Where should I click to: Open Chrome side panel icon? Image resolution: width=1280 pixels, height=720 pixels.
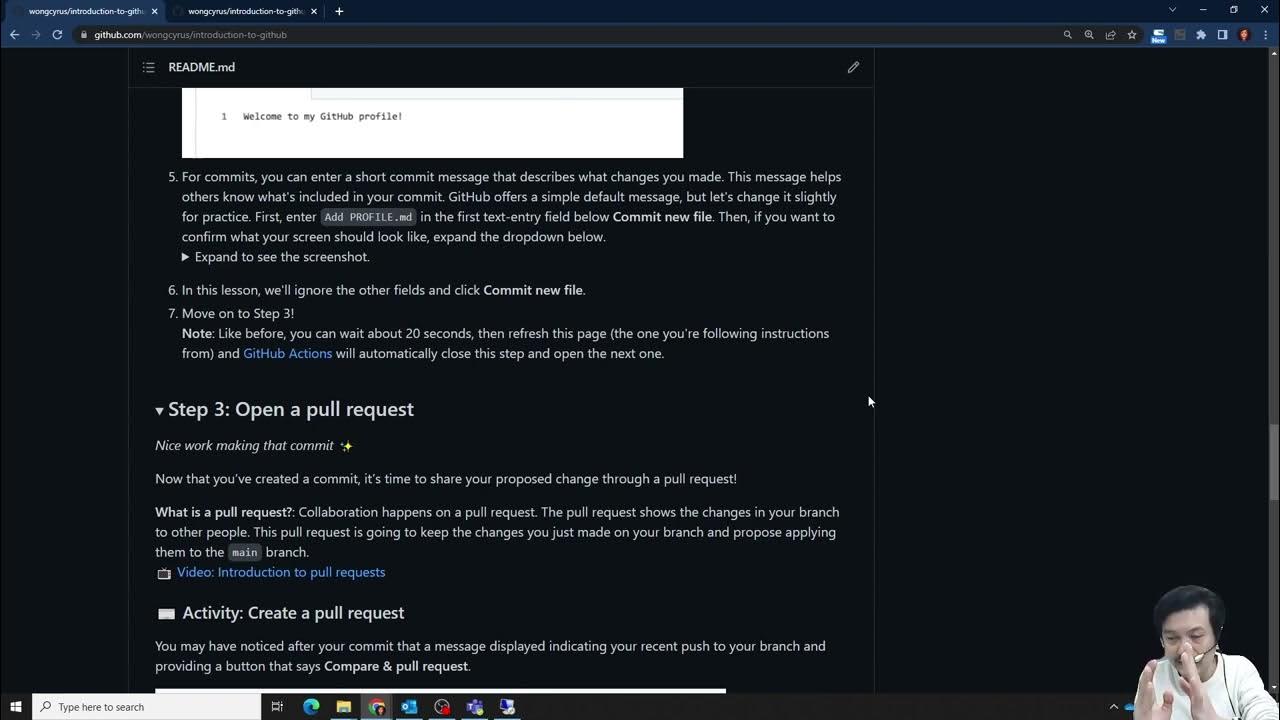tap(1222, 35)
